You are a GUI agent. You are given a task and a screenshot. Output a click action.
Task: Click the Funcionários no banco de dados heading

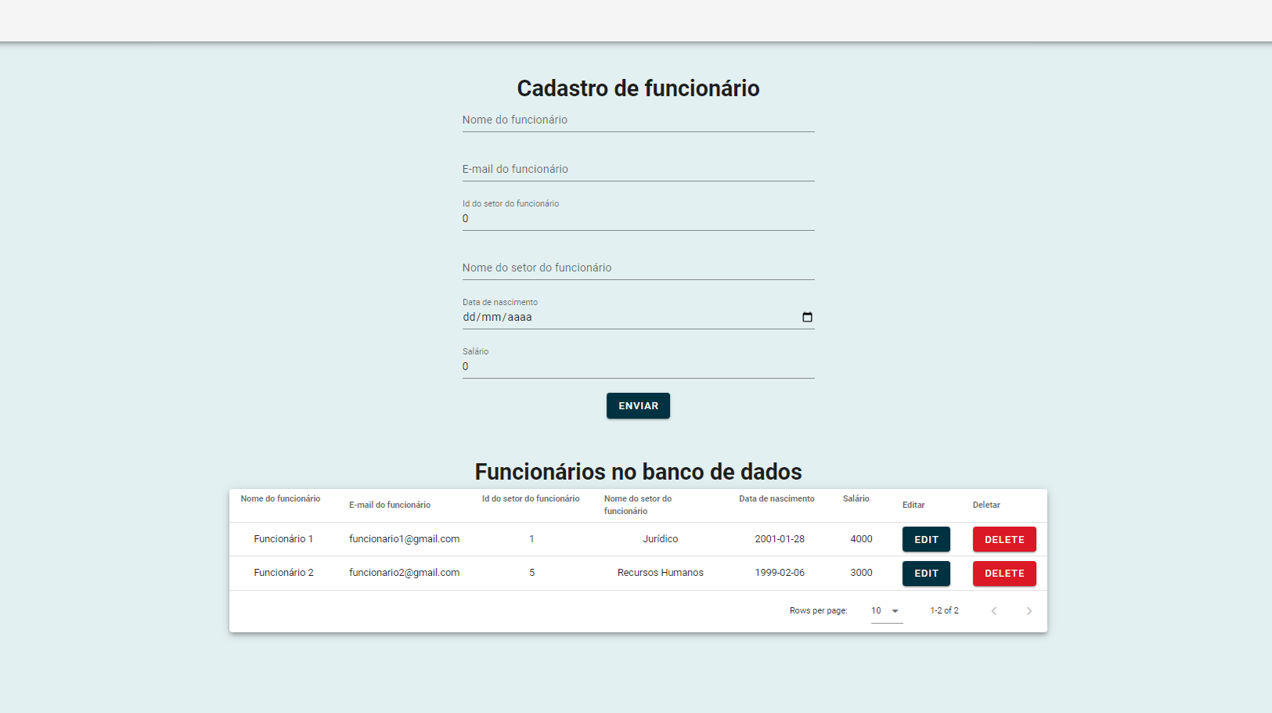(638, 472)
